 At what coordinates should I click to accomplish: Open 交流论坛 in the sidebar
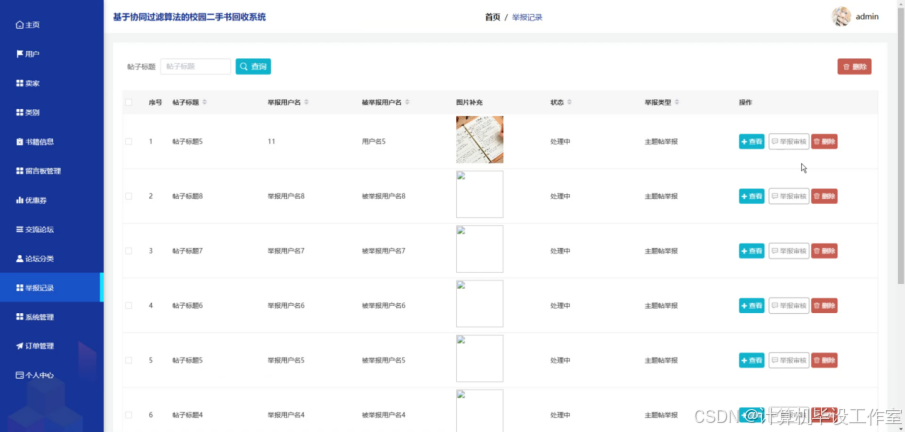51,229
